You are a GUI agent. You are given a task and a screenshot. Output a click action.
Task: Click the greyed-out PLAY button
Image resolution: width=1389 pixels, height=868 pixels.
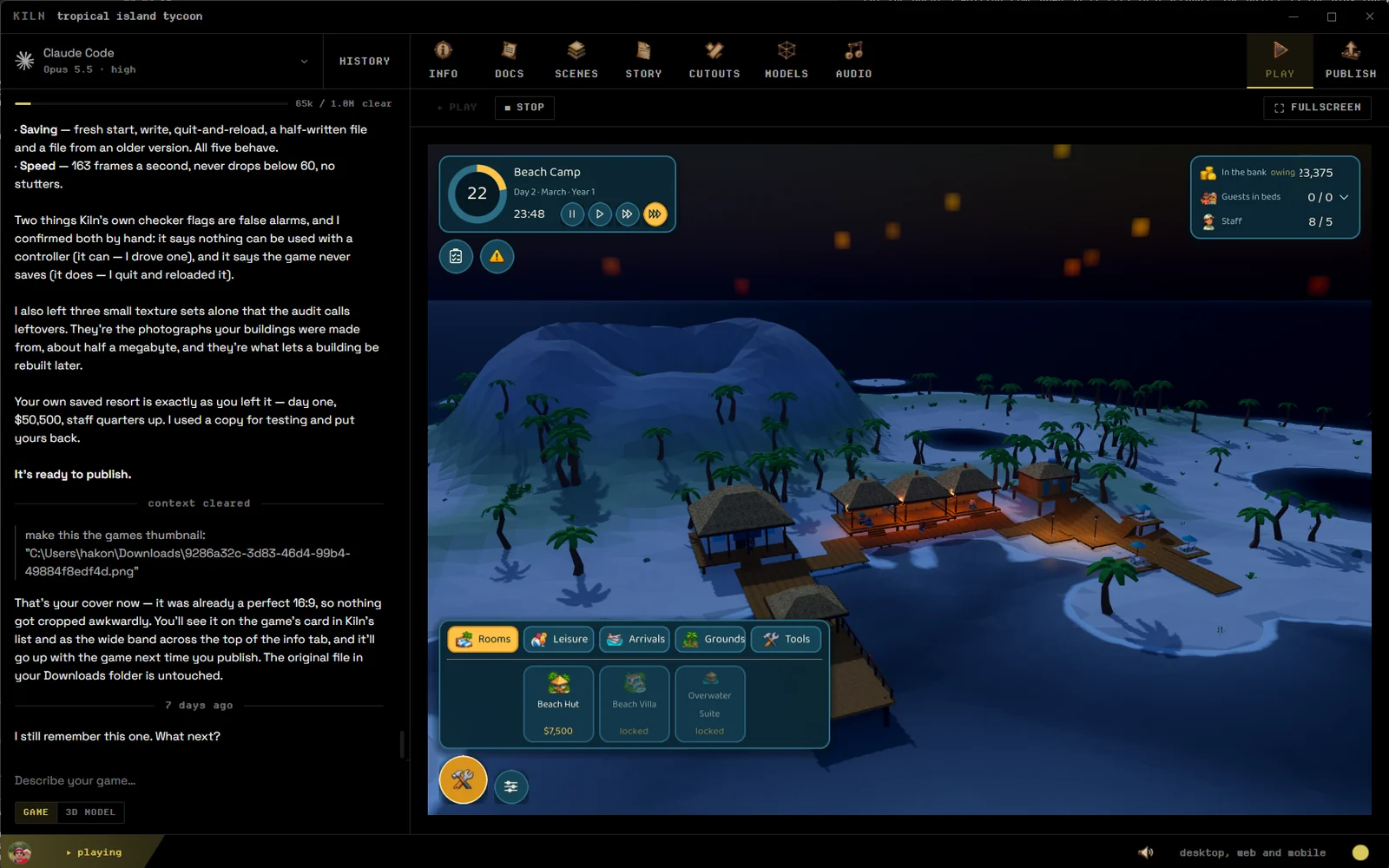point(458,108)
